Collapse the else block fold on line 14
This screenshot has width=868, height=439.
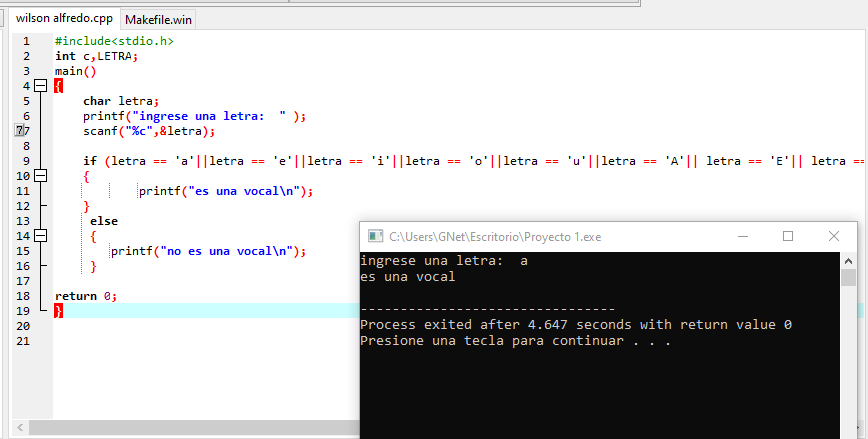point(40,236)
